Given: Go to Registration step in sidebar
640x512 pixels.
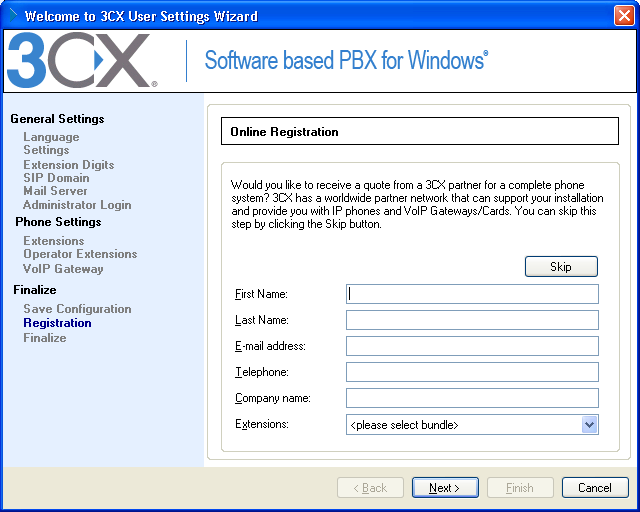Looking at the screenshot, I should [57, 323].
